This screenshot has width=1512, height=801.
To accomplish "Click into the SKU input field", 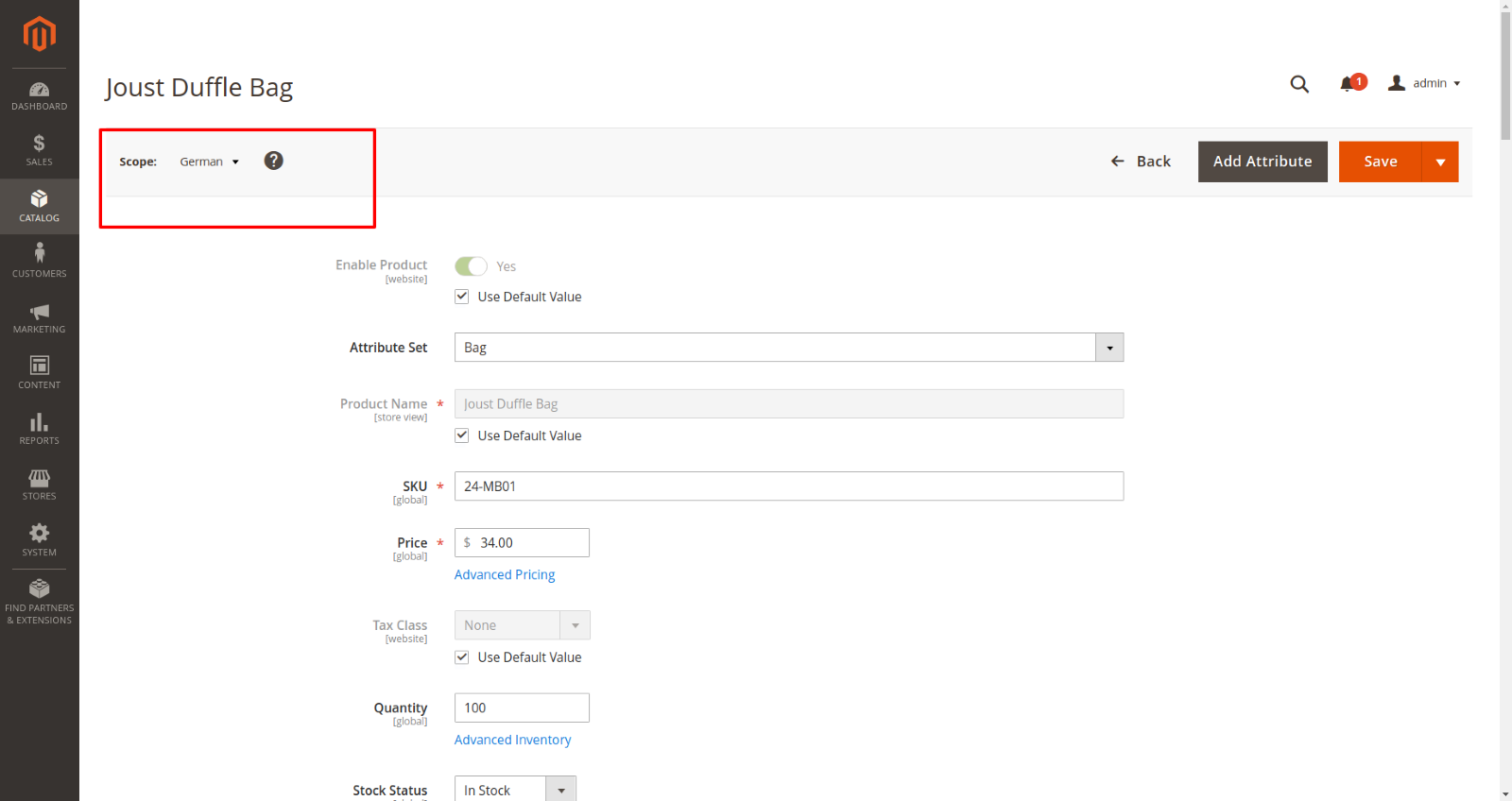I will pos(788,486).
